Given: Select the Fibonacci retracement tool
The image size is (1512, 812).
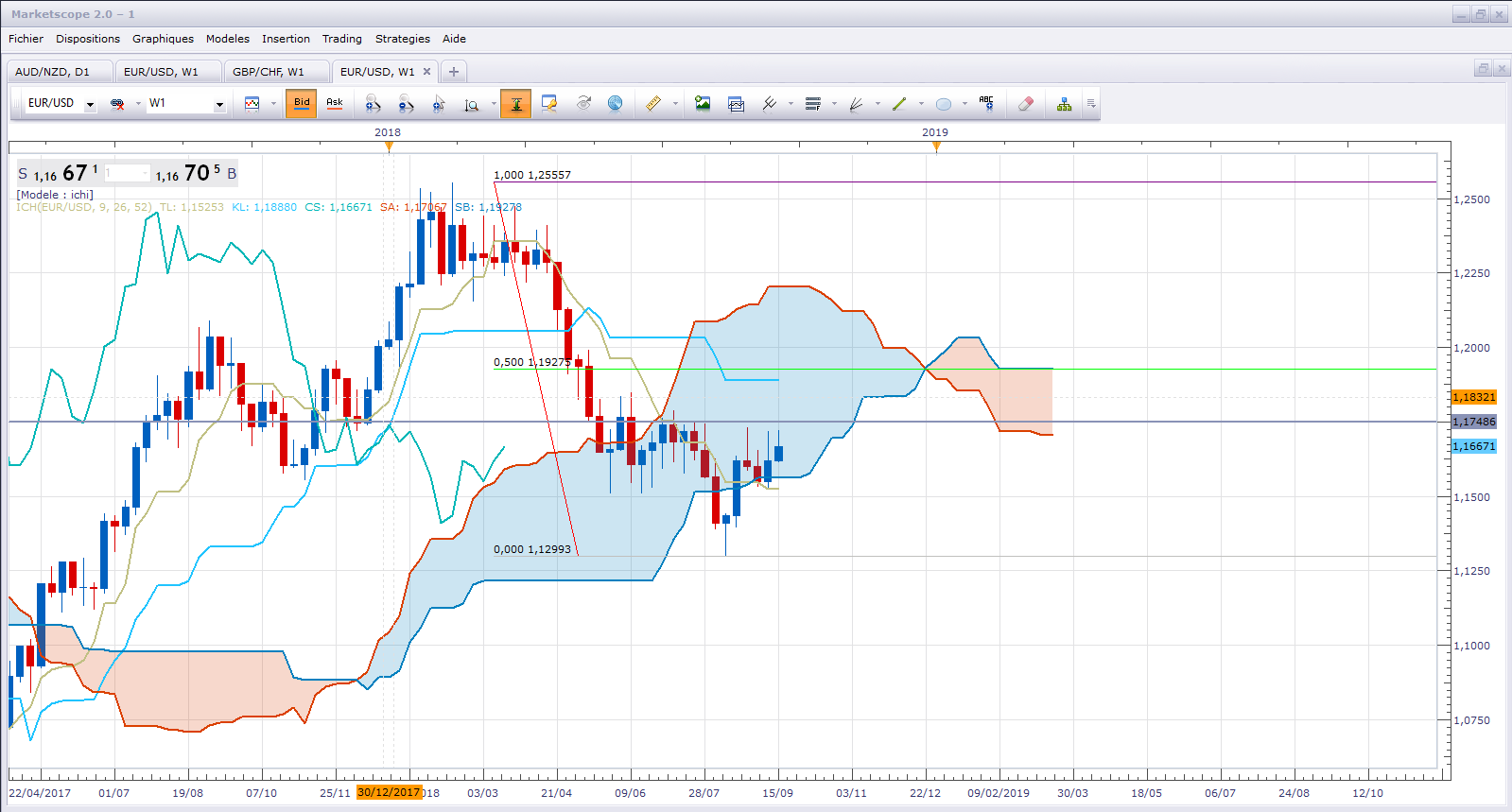Looking at the screenshot, I should coord(813,104).
